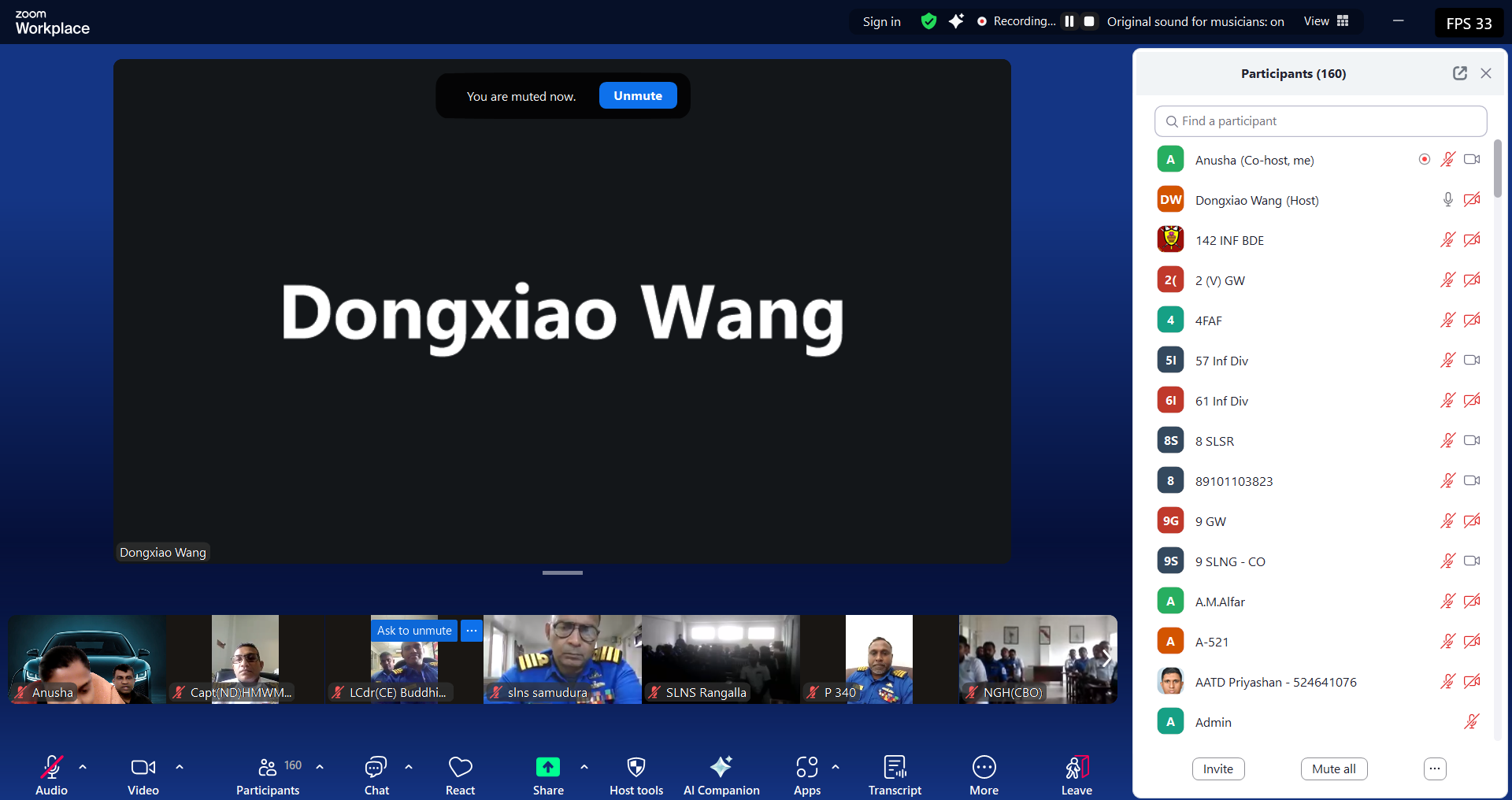Click the encryption shield icon
1512x800 pixels.
click(x=928, y=21)
